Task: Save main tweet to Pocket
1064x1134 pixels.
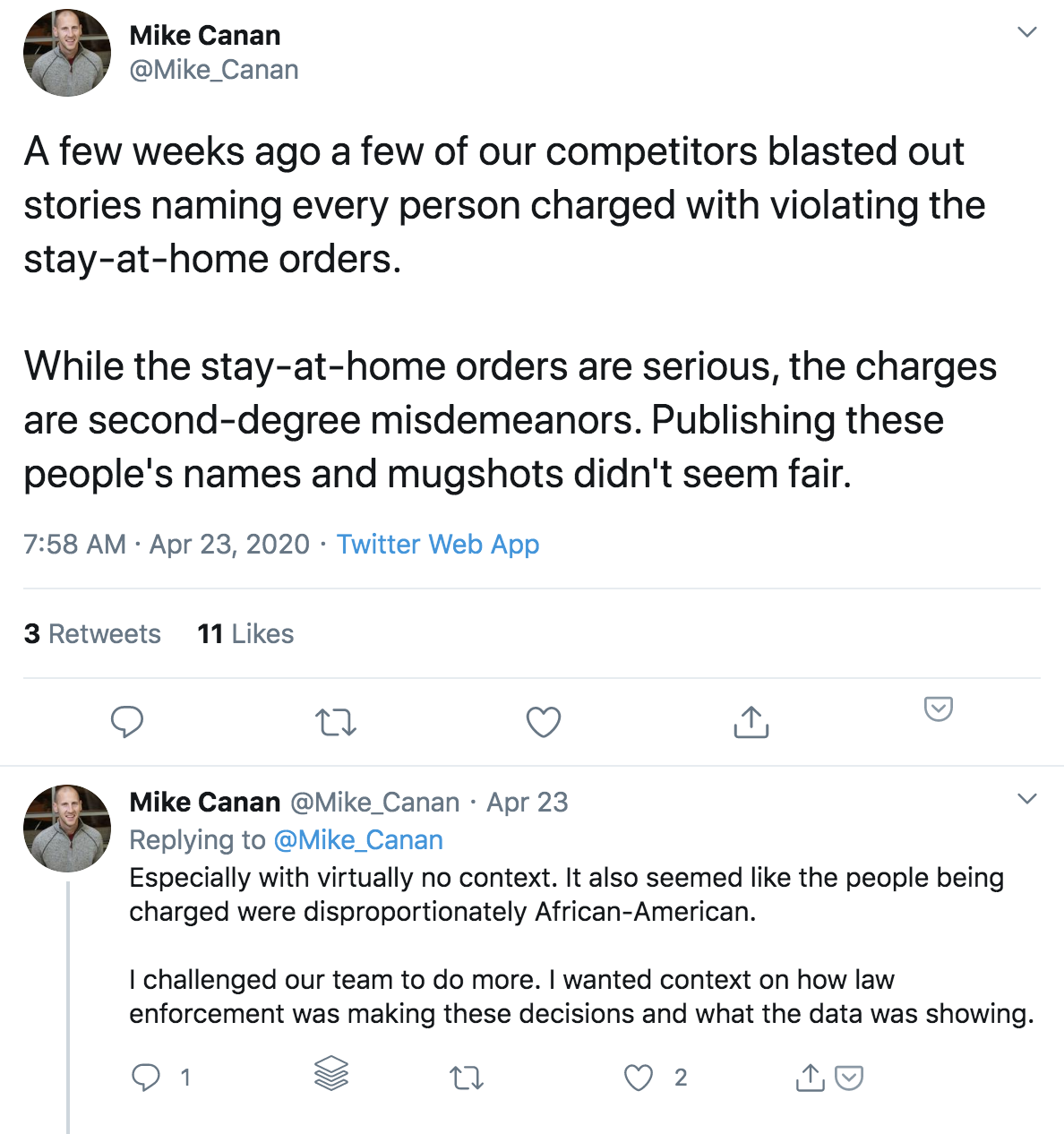Action: coord(938,709)
